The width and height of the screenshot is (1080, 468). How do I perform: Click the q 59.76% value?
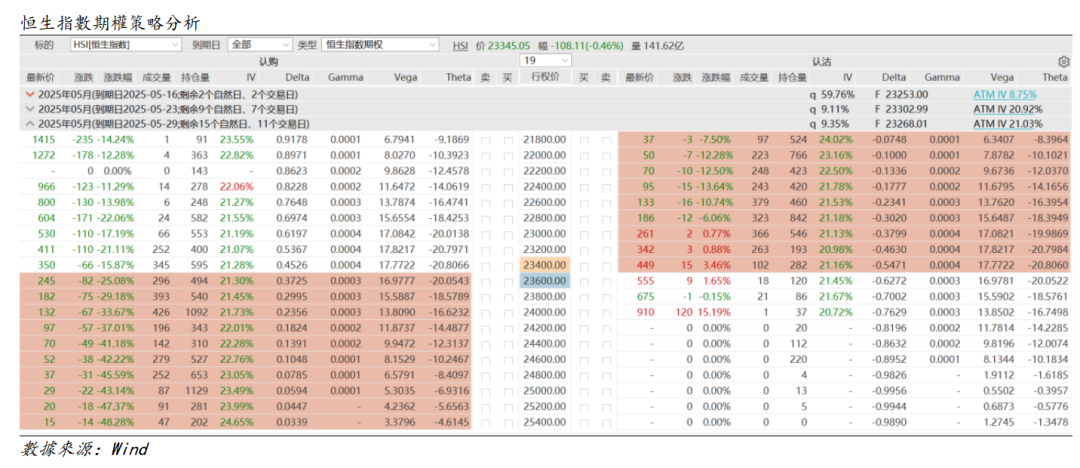point(833,94)
